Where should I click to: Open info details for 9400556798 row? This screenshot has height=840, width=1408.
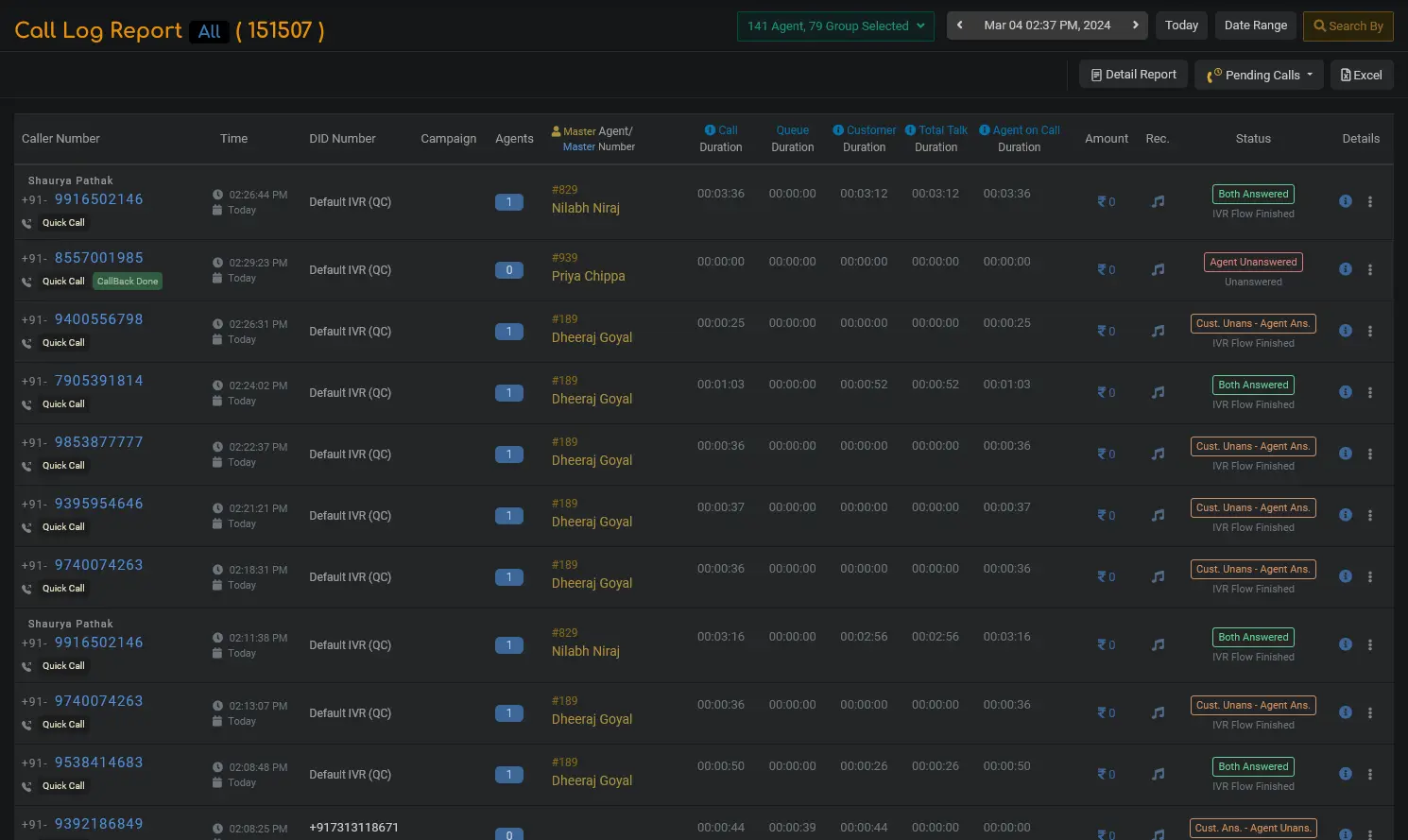(1346, 331)
